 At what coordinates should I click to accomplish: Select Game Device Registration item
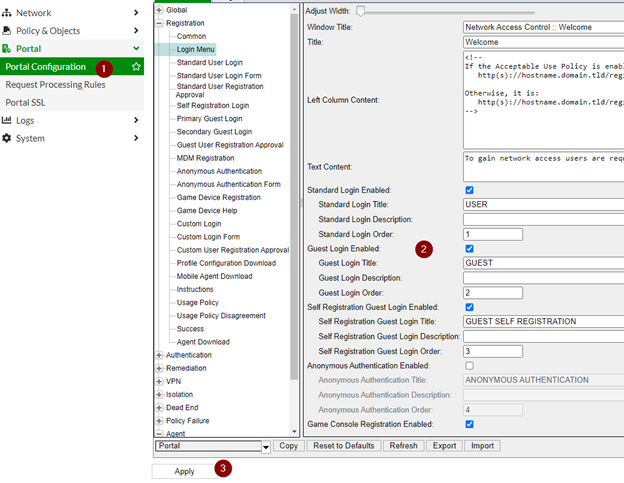pos(218,197)
